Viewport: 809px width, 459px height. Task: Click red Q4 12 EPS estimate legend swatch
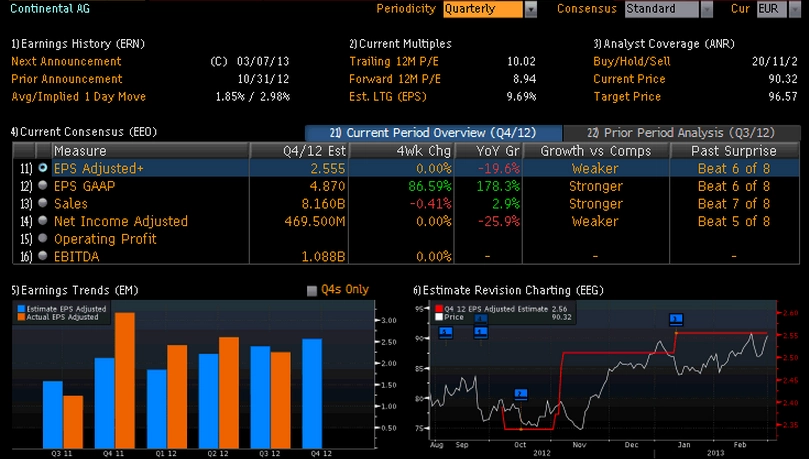click(x=439, y=309)
